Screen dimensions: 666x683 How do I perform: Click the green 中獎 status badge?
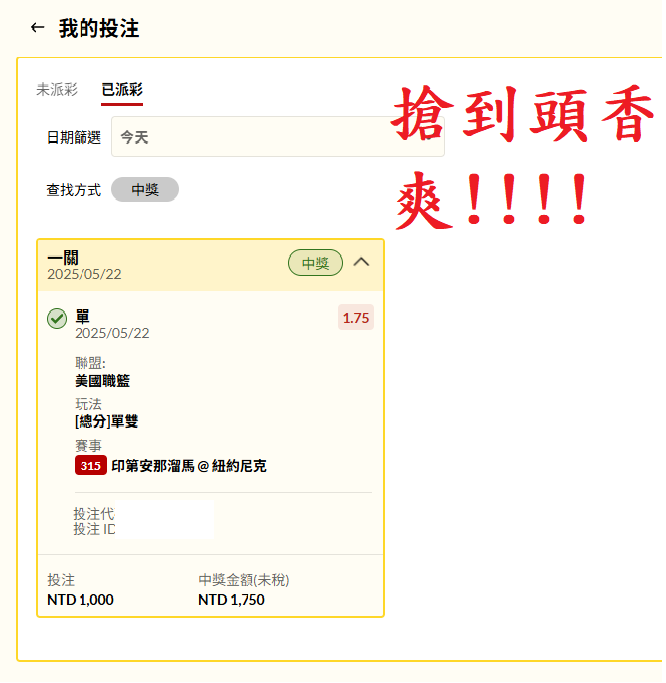(315, 263)
